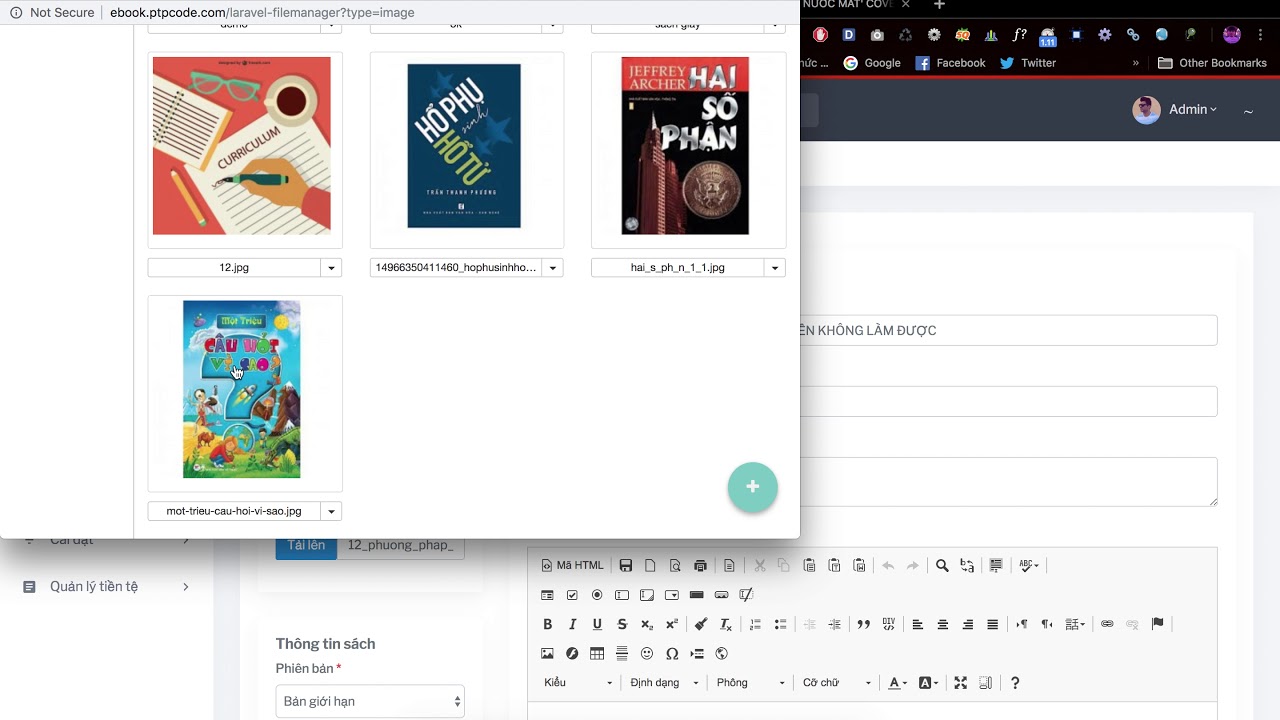Align text left in editor
This screenshot has width=1280, height=720.
(x=918, y=624)
